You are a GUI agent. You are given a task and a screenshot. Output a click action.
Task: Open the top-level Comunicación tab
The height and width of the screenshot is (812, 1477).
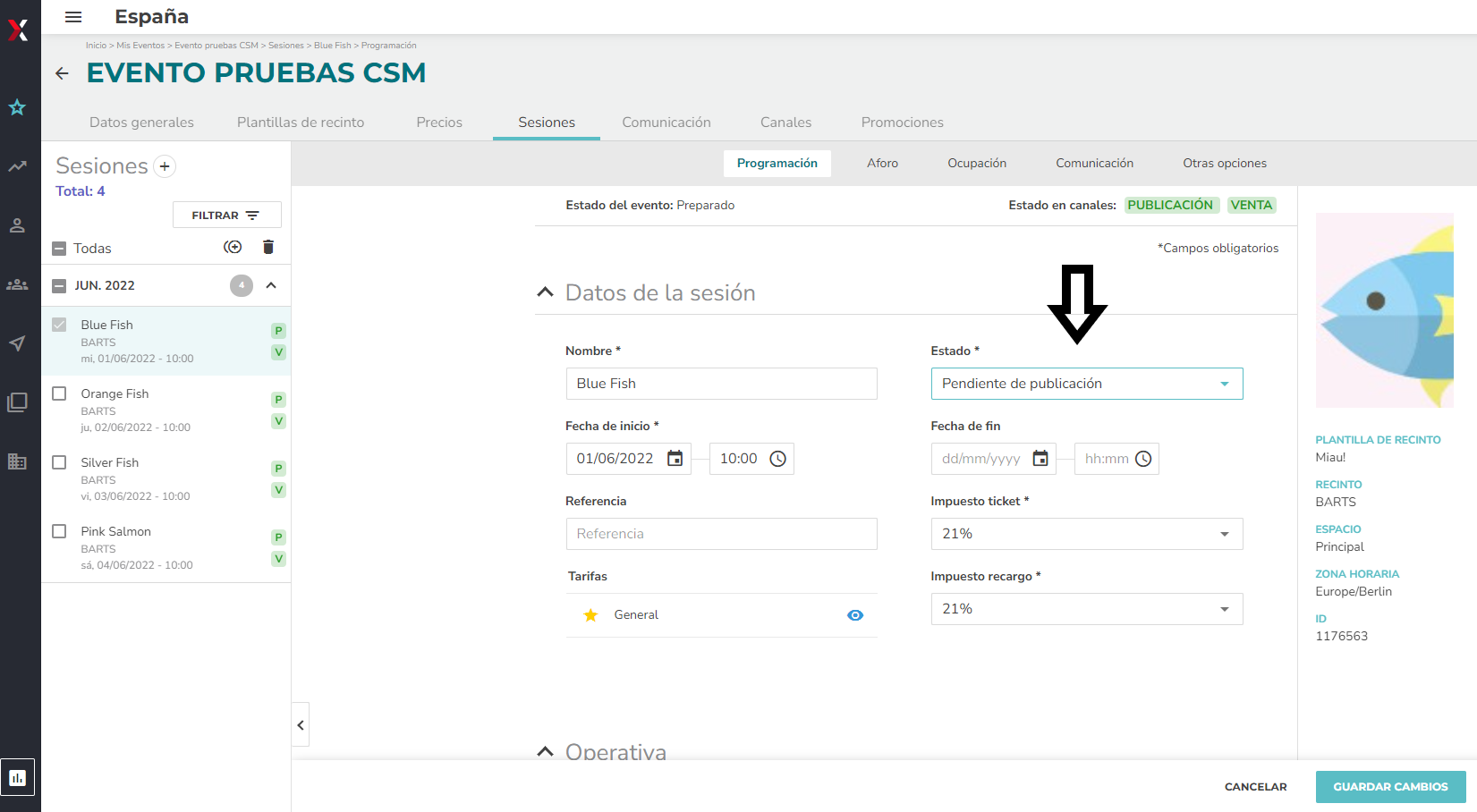(666, 123)
